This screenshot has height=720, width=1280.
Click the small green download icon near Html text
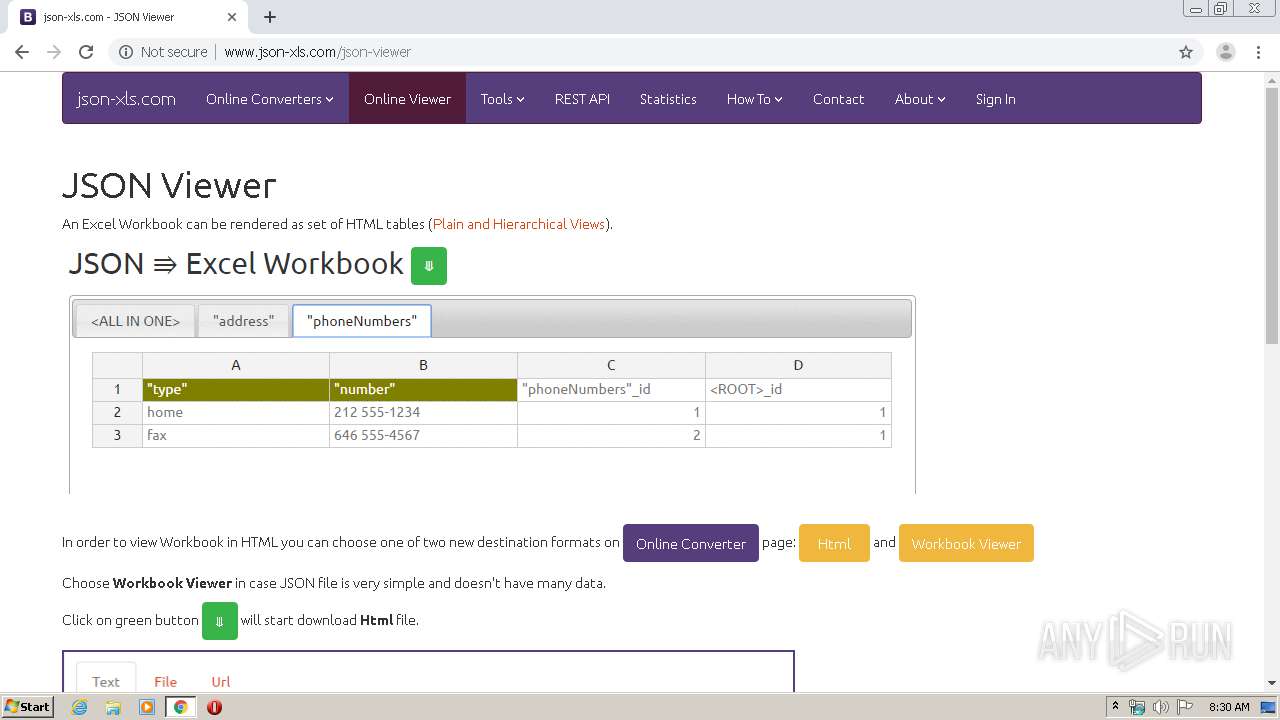[x=220, y=621]
